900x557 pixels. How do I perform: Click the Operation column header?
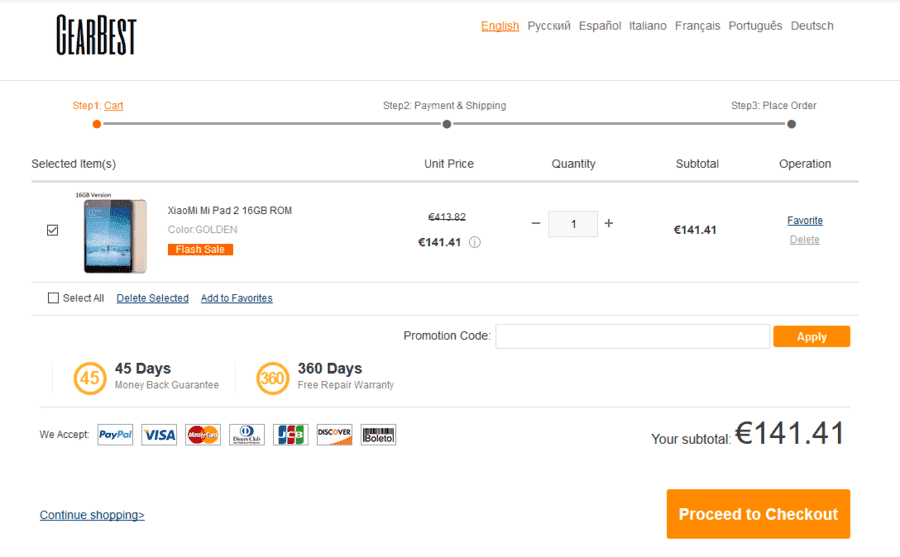coord(805,164)
